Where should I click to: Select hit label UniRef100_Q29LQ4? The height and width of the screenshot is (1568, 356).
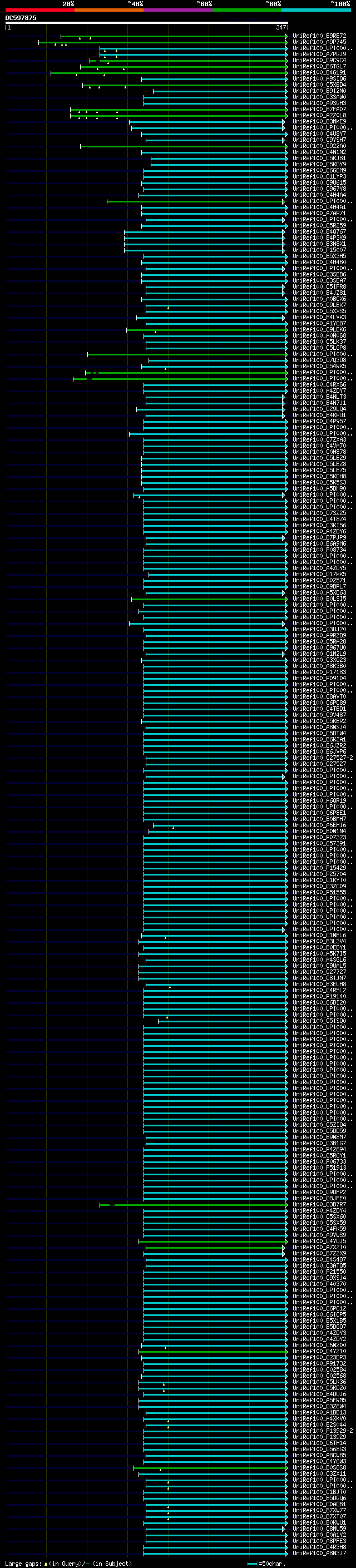[x=319, y=409]
